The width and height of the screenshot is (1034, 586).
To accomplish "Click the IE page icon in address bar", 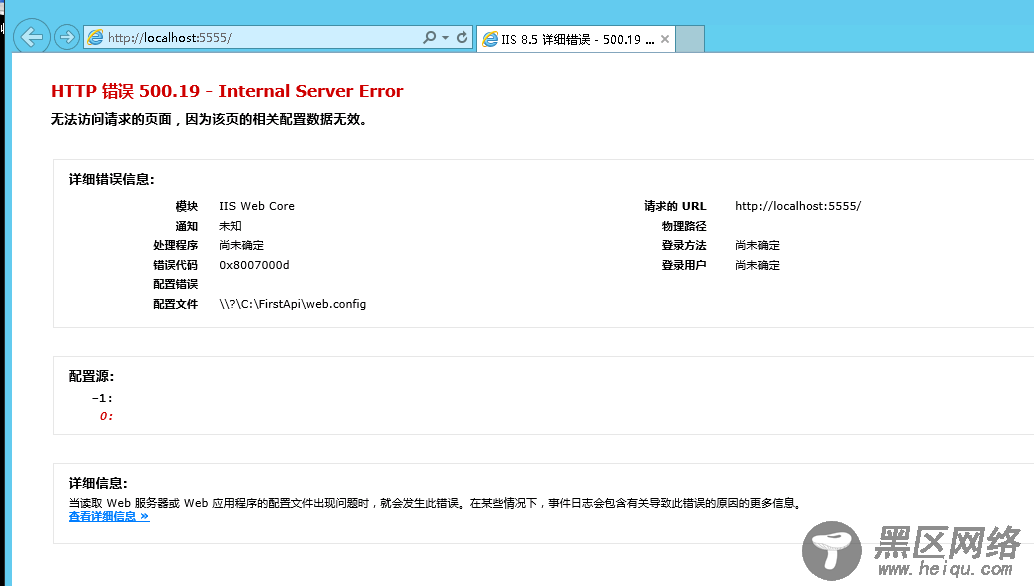I will 96,38.
